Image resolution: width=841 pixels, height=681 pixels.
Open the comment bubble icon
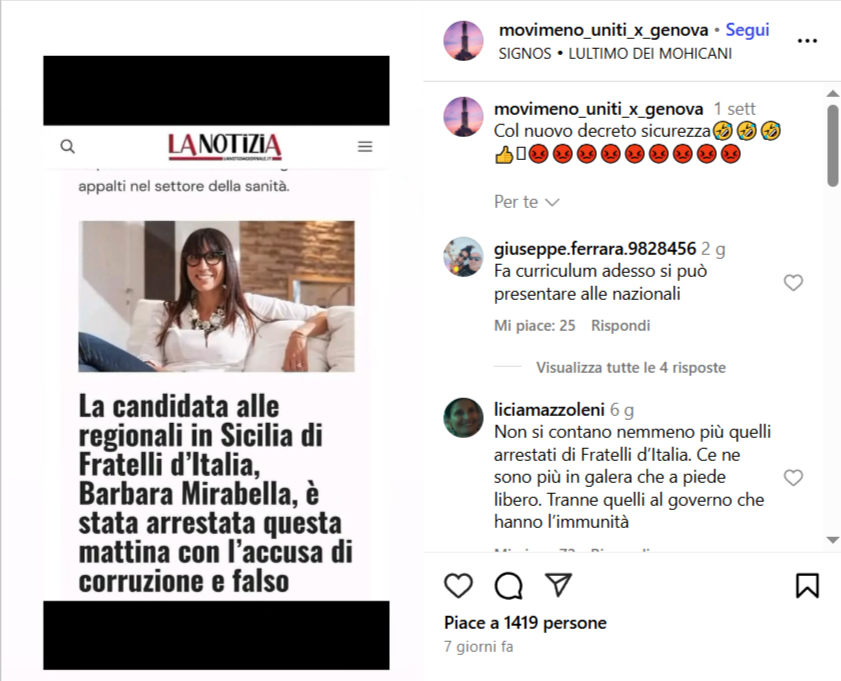pos(508,585)
